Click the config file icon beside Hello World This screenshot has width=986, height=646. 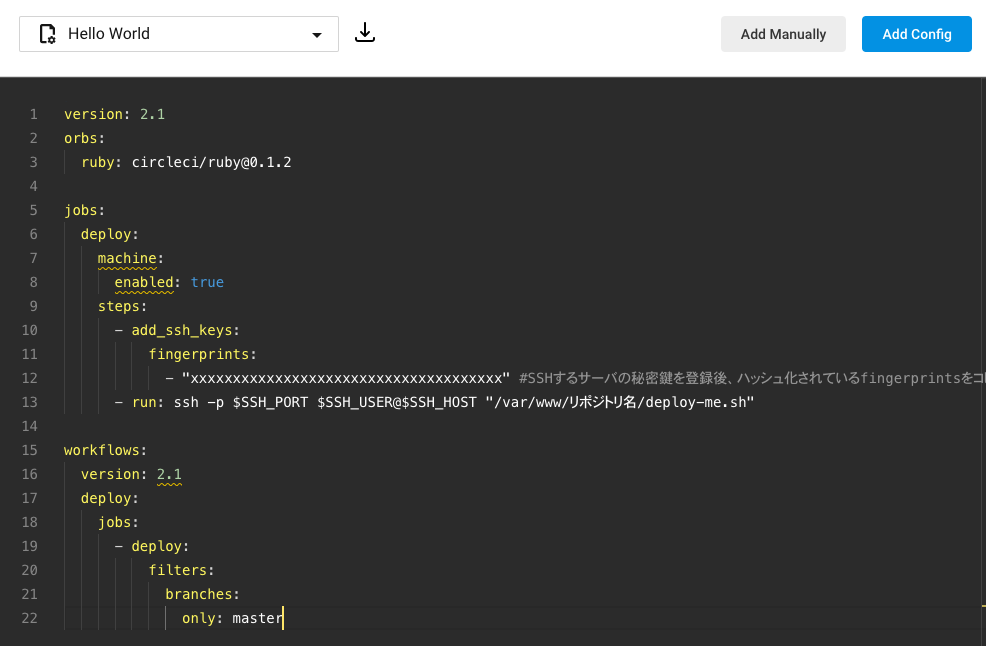[47, 34]
